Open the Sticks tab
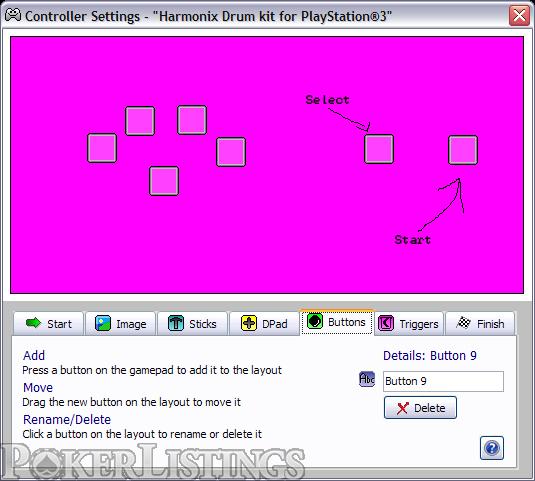Viewport: 535px width, 481px height. click(192, 323)
